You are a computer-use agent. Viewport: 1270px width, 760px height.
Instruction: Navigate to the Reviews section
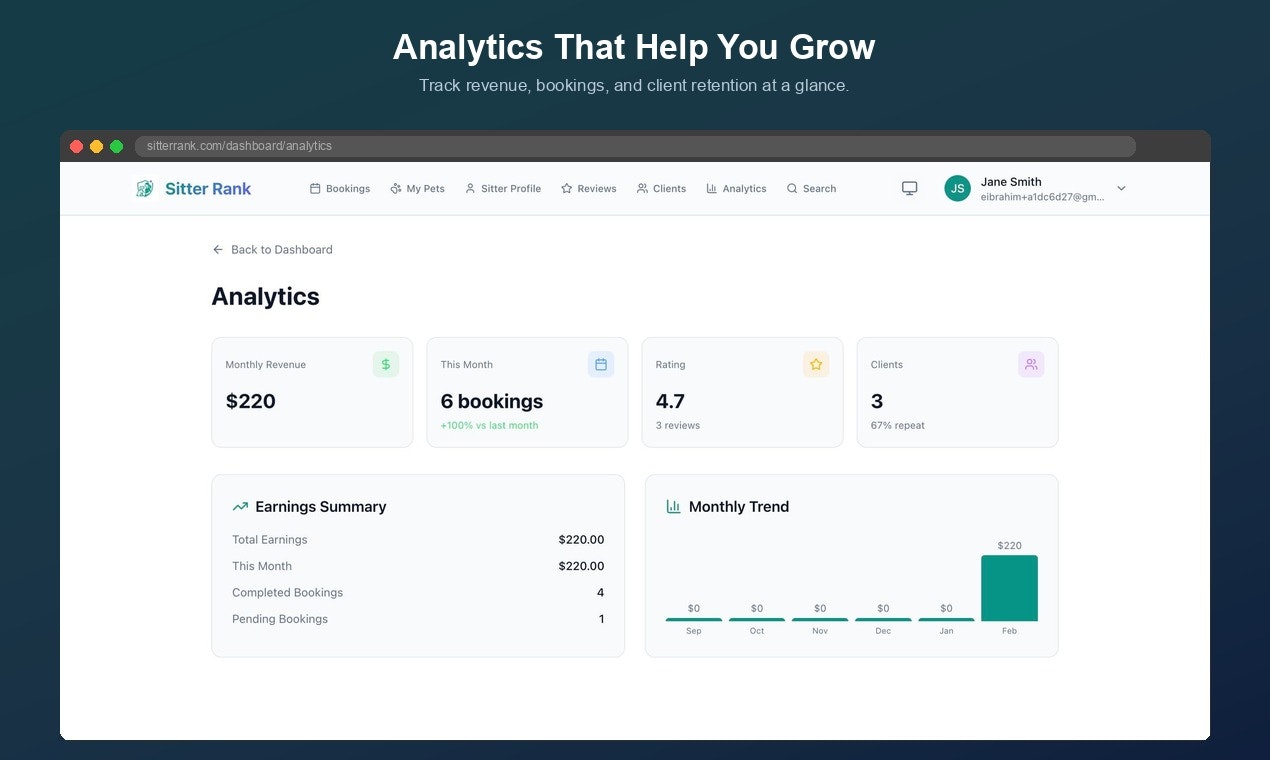588,188
